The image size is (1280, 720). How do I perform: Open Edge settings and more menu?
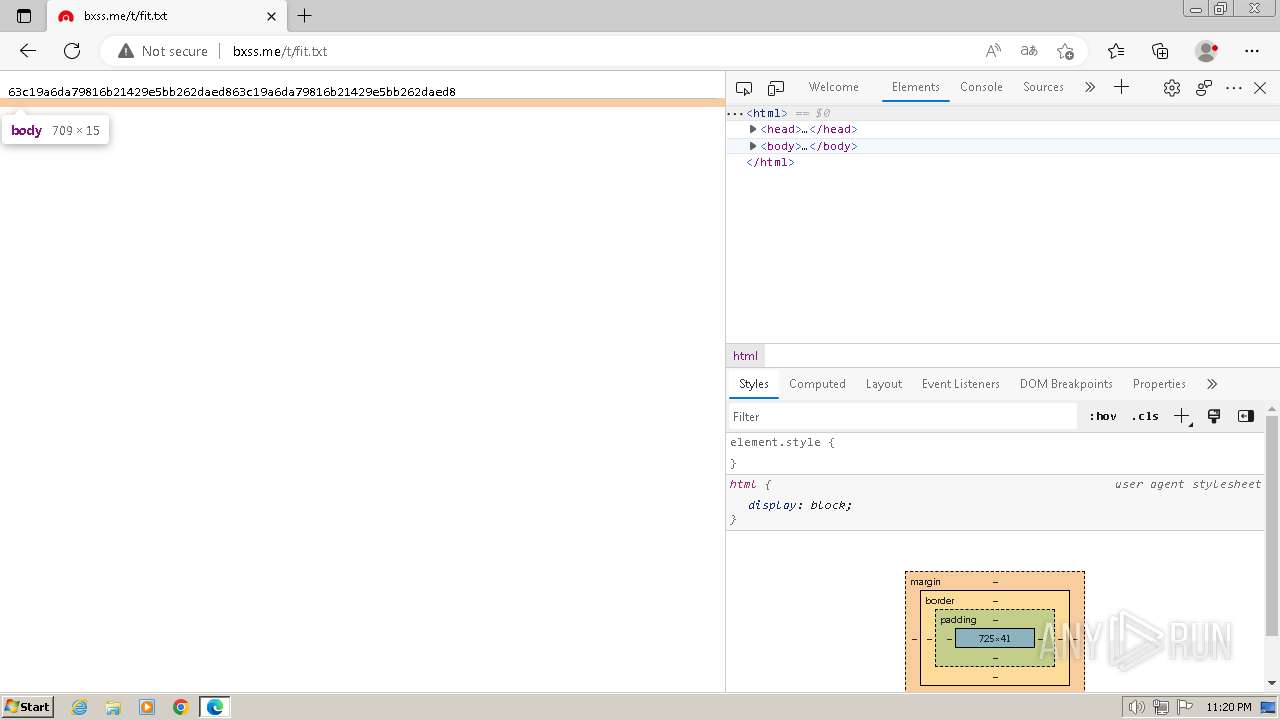click(1252, 51)
